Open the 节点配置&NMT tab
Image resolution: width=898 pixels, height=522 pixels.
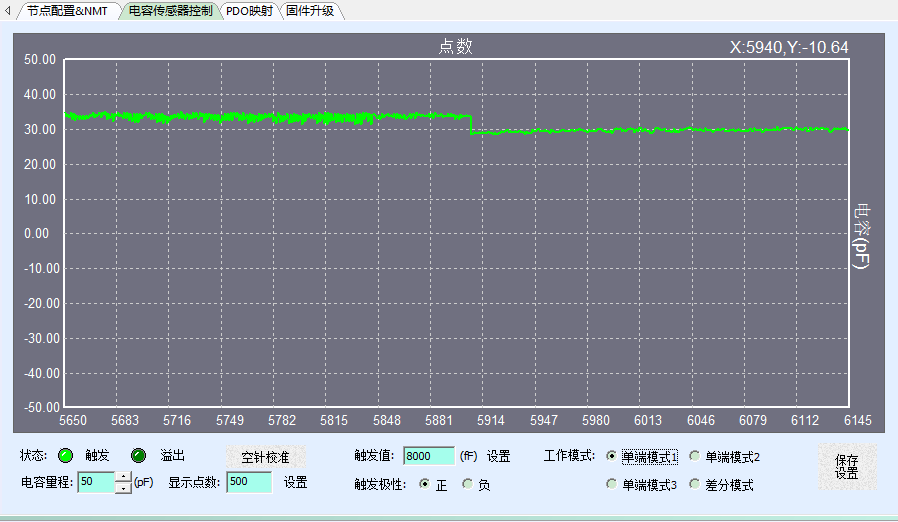click(x=66, y=12)
